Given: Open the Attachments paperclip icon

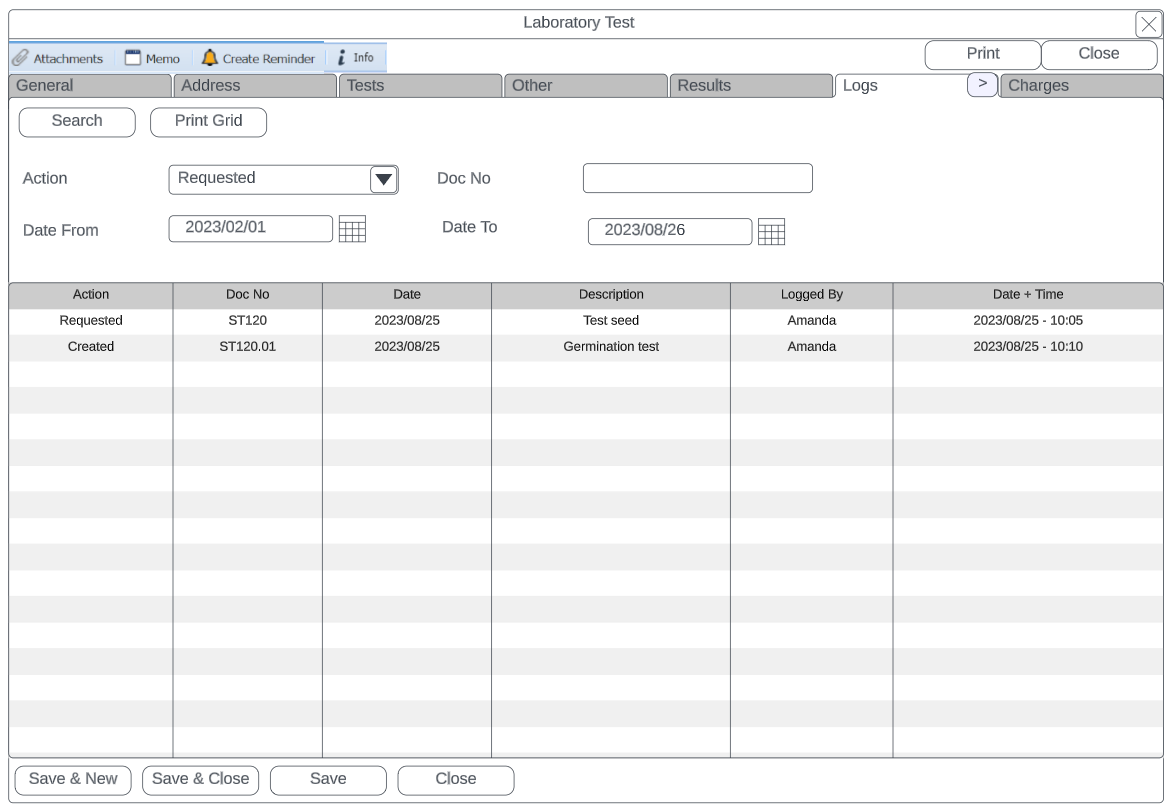Looking at the screenshot, I should coord(21,58).
